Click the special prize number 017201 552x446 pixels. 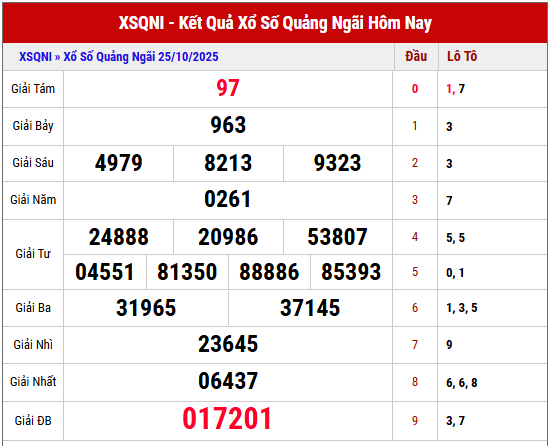coord(227,419)
